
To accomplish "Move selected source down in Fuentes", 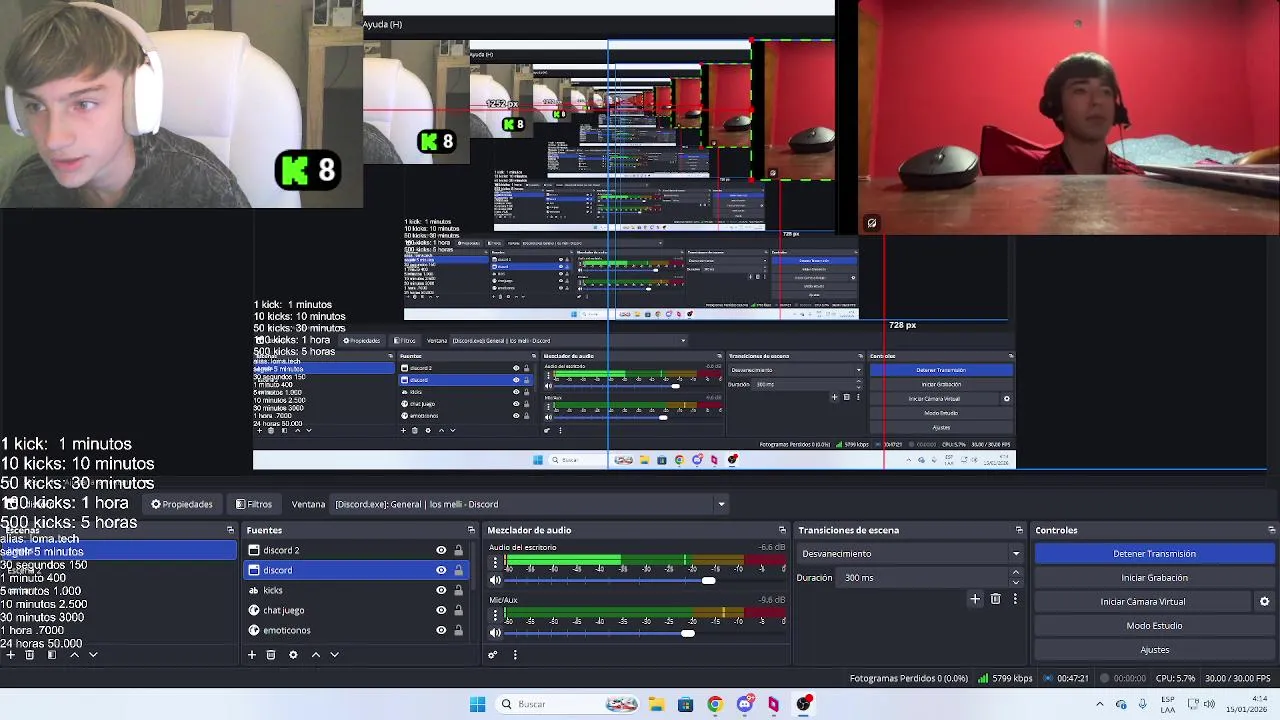I will 335,655.
